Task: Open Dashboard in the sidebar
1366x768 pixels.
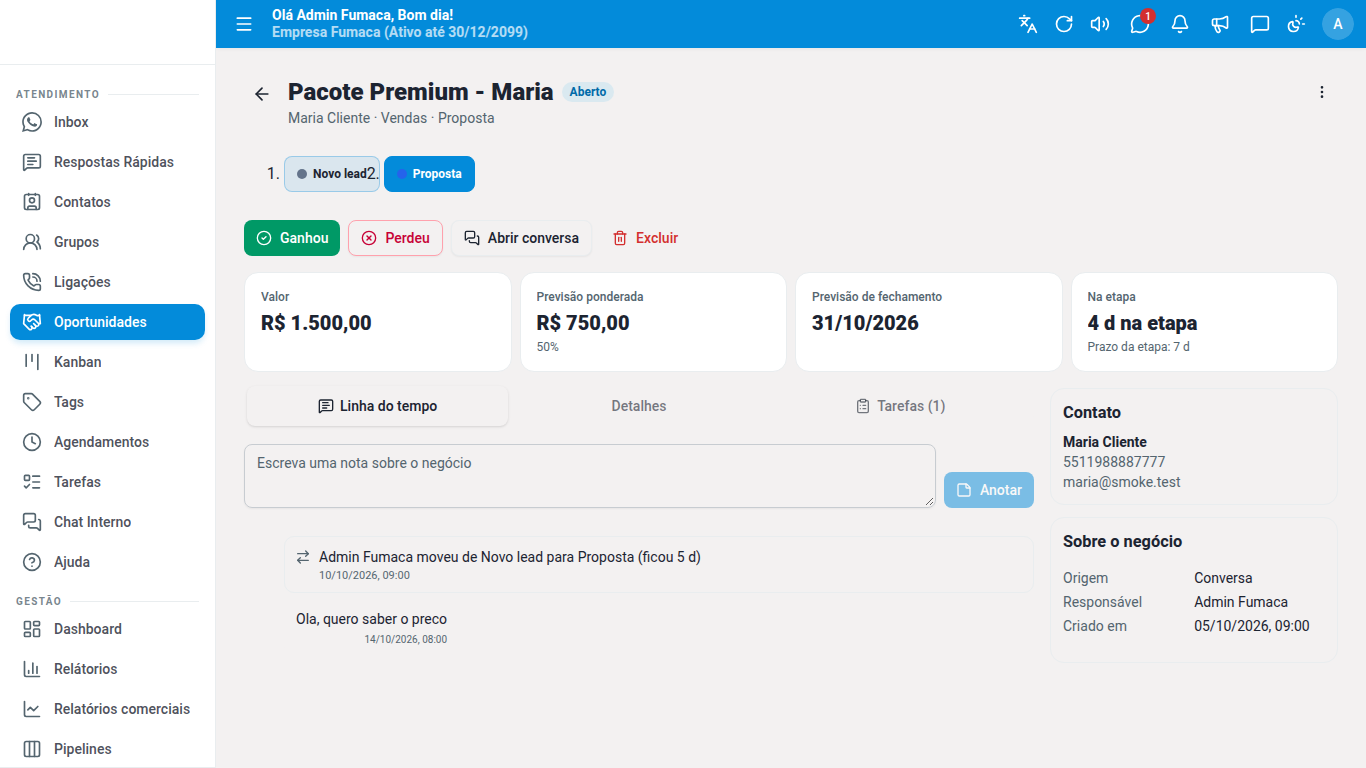Action: [107, 629]
